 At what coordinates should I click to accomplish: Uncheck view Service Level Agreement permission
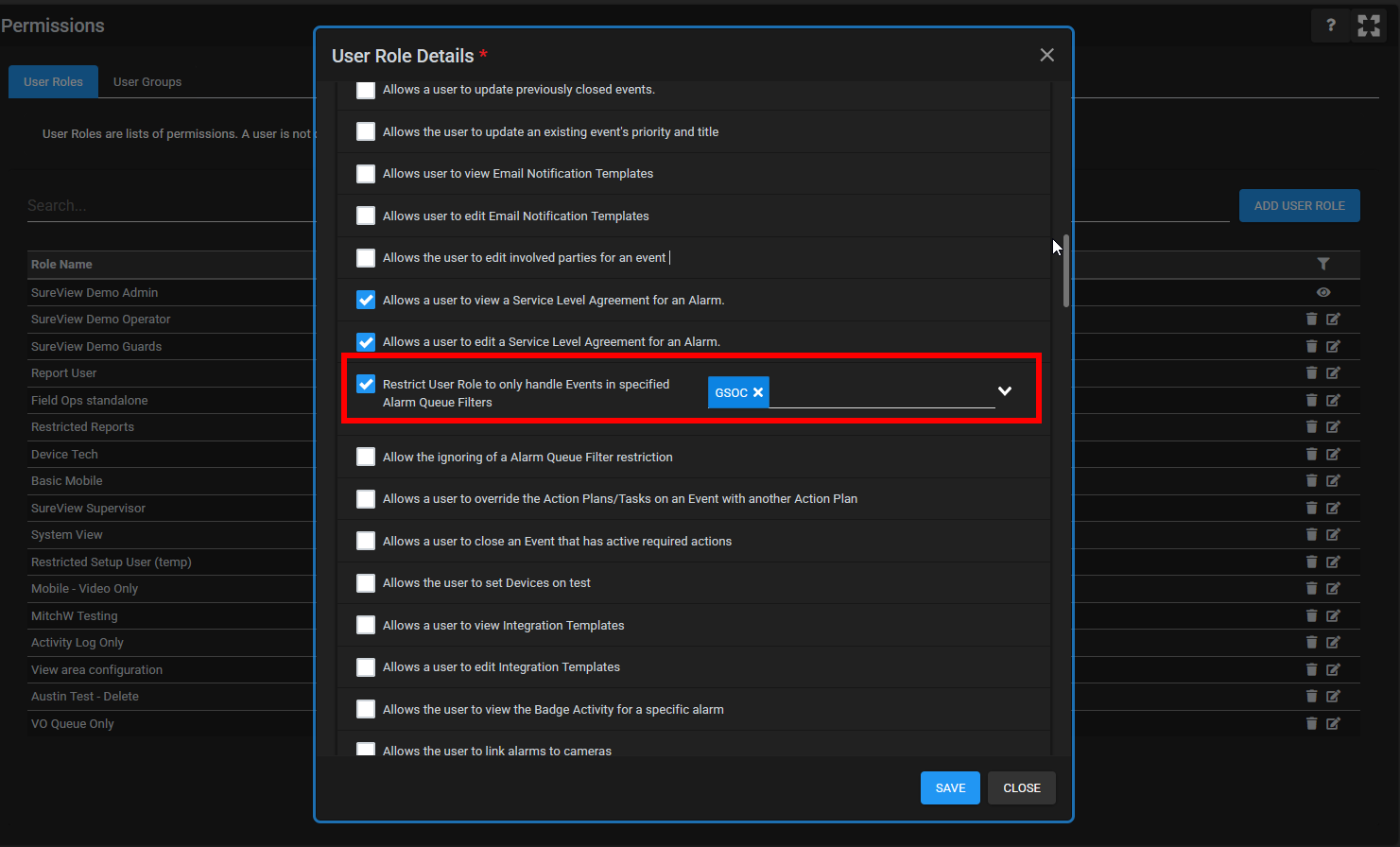pyautogui.click(x=366, y=300)
